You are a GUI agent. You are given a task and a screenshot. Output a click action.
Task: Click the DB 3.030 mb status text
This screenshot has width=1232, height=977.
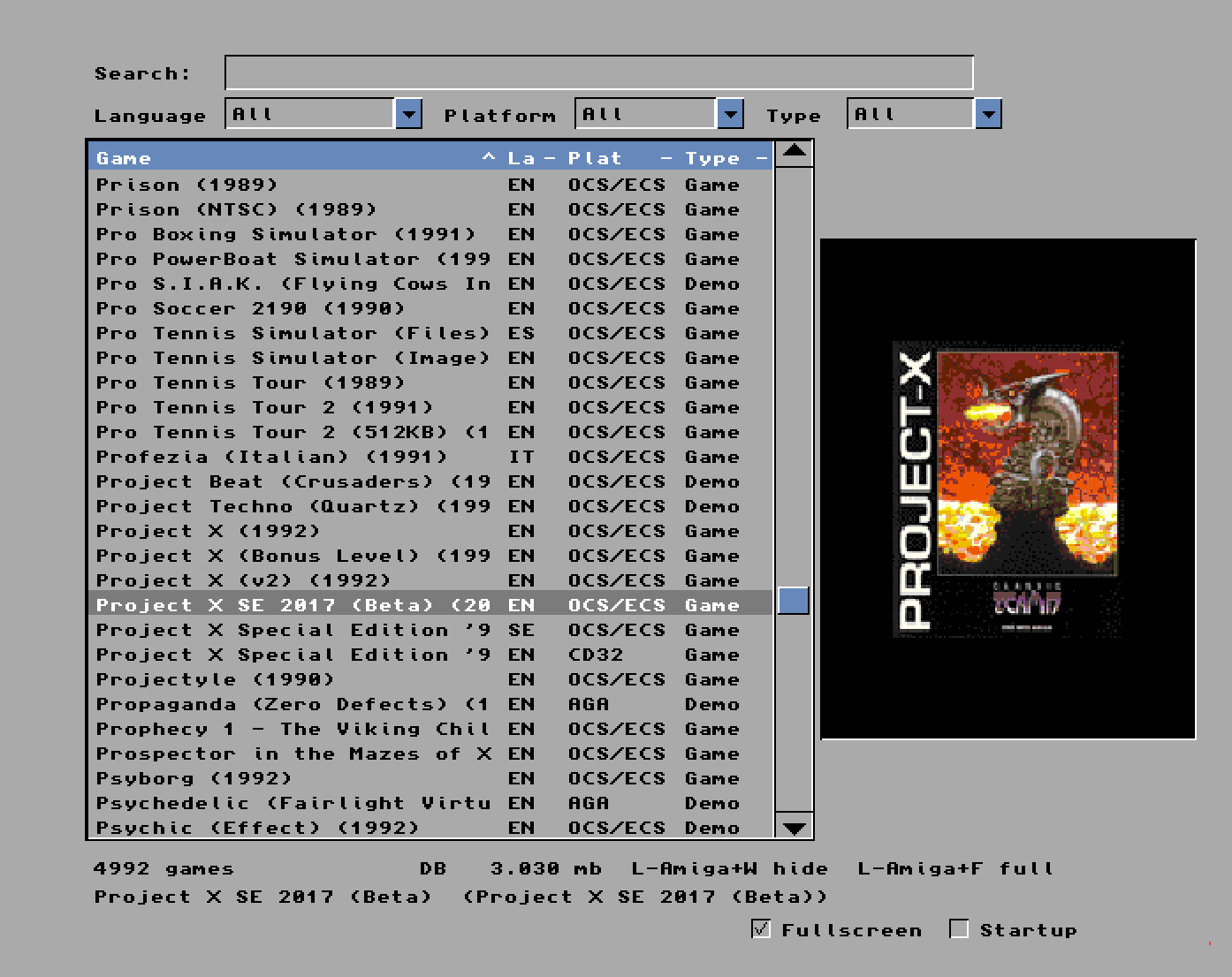point(511,868)
